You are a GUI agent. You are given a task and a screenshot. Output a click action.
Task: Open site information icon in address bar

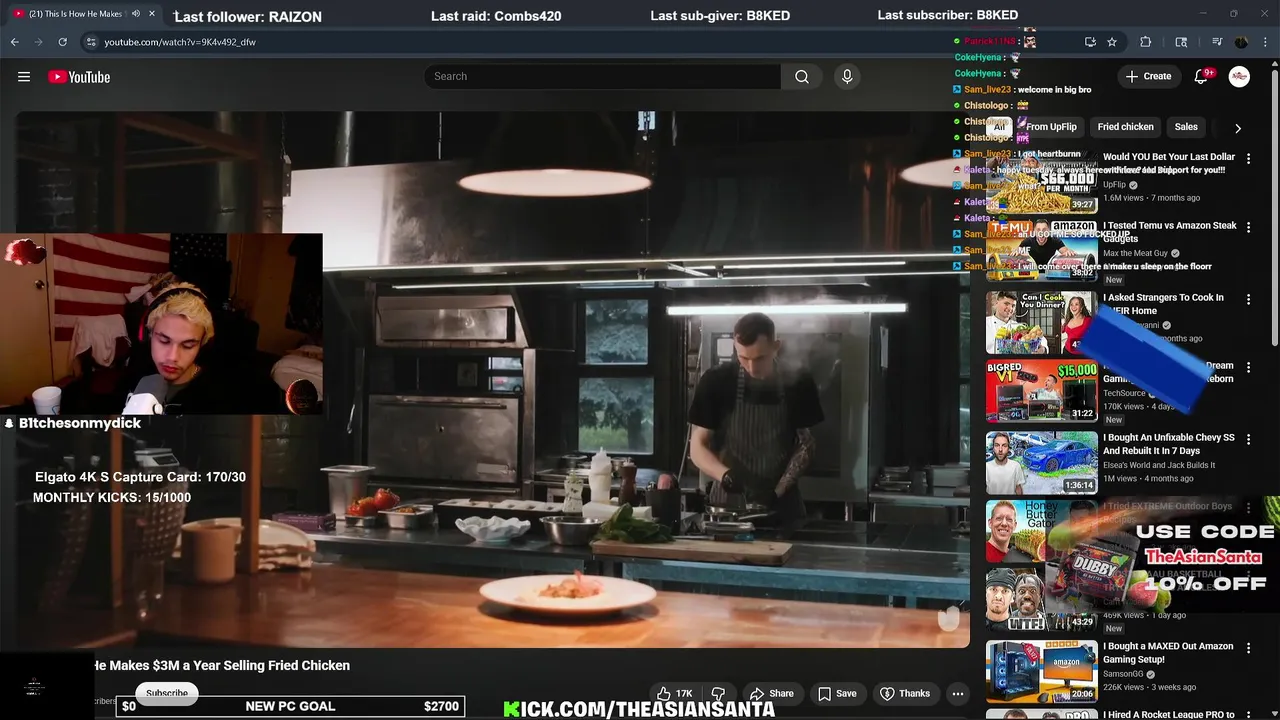click(91, 42)
